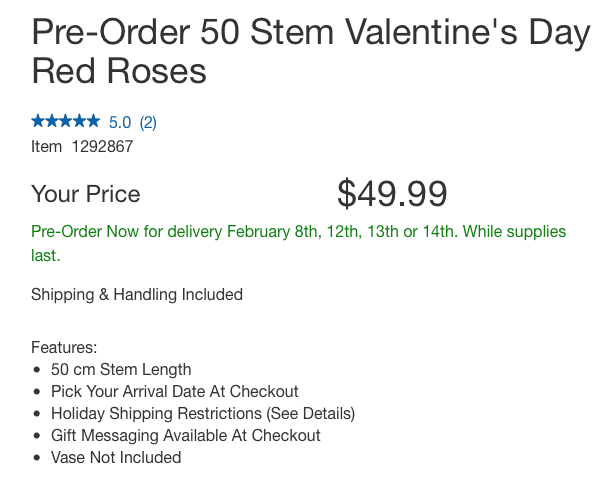The width and height of the screenshot is (609, 480).
Task: Click the Vase Not Included feature
Action: pyautogui.click(x=116, y=457)
